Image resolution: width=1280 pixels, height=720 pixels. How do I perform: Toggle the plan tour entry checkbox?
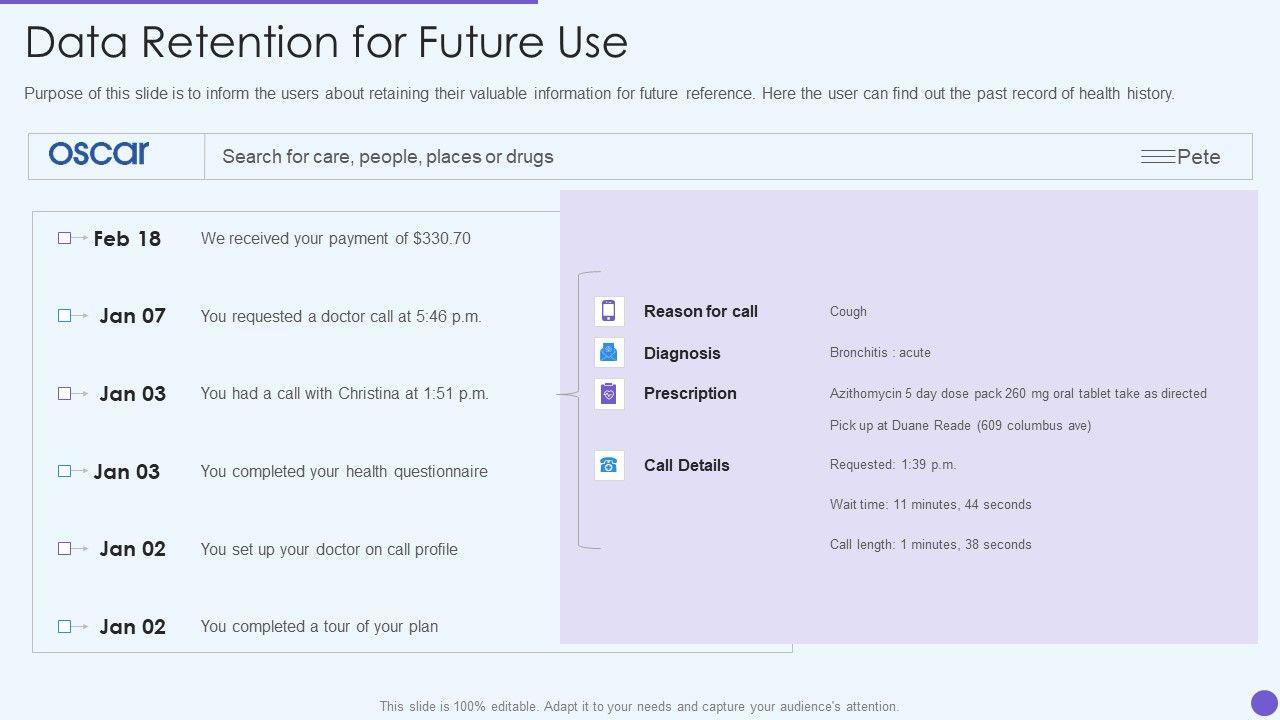[65, 626]
